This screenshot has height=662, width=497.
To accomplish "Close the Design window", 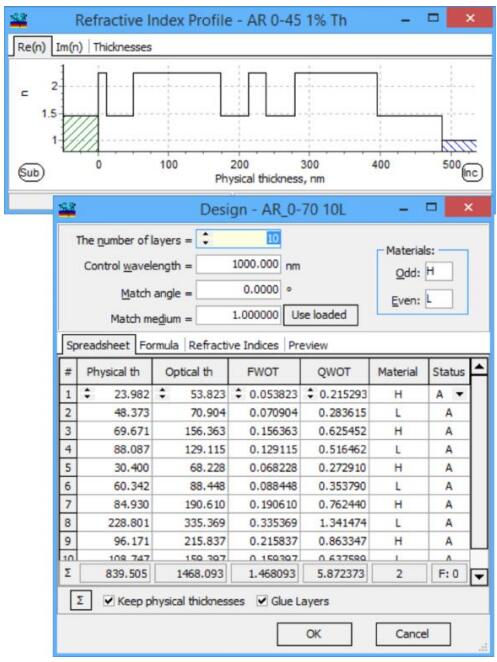I will point(468,207).
